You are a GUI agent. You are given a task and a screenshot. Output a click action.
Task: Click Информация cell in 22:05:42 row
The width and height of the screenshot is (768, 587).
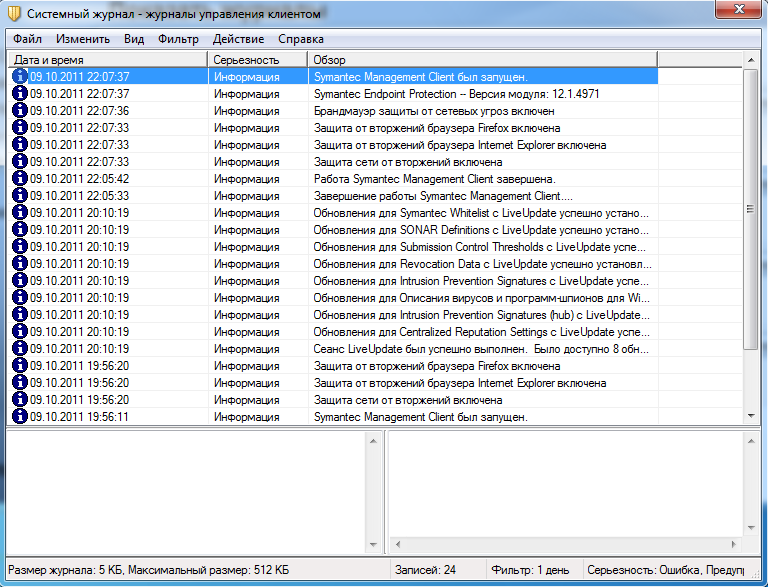tap(246, 179)
